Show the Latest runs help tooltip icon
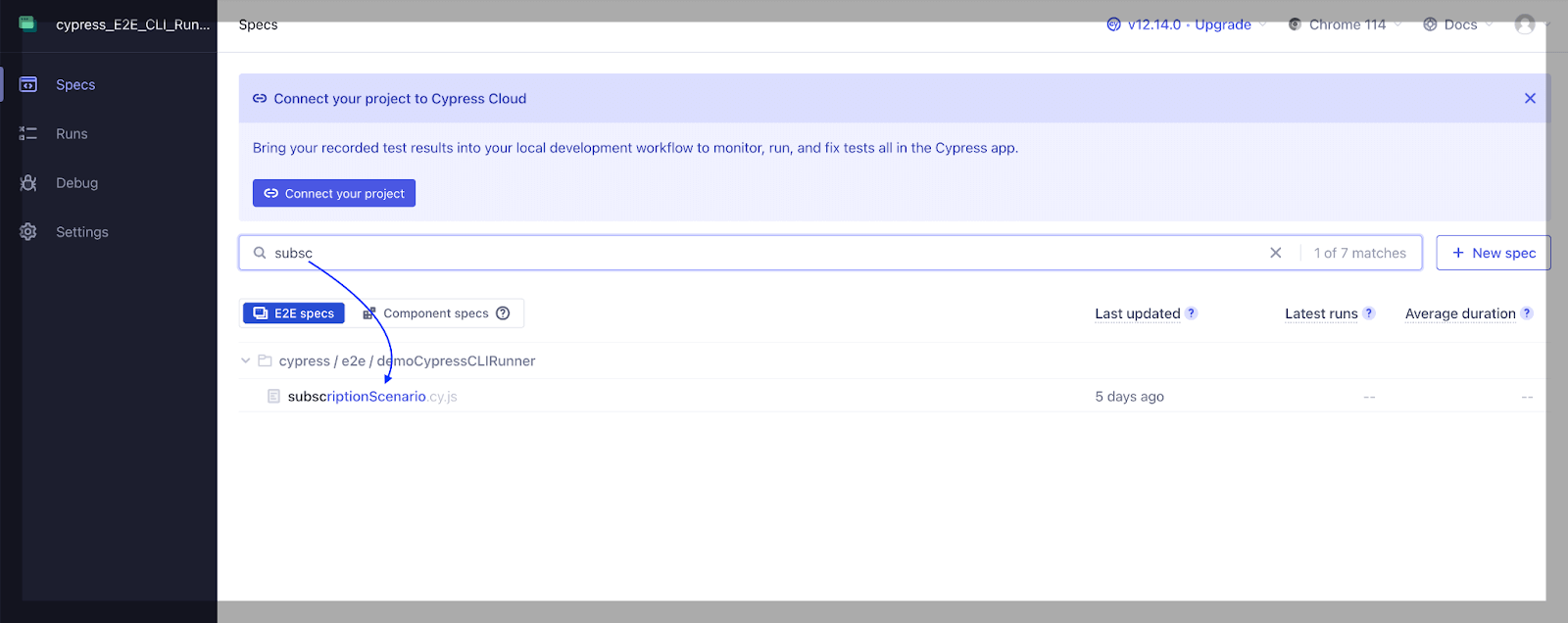1568x623 pixels. (1369, 313)
